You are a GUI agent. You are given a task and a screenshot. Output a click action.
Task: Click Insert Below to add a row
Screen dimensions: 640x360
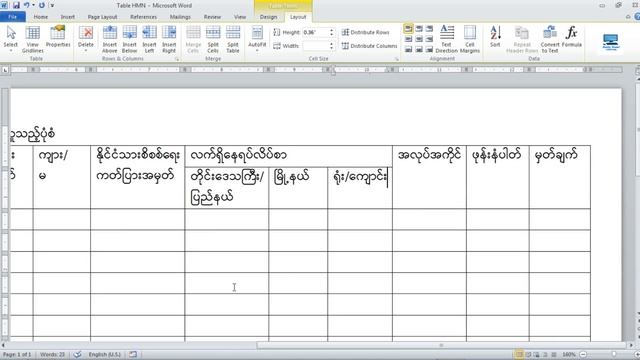coord(129,39)
